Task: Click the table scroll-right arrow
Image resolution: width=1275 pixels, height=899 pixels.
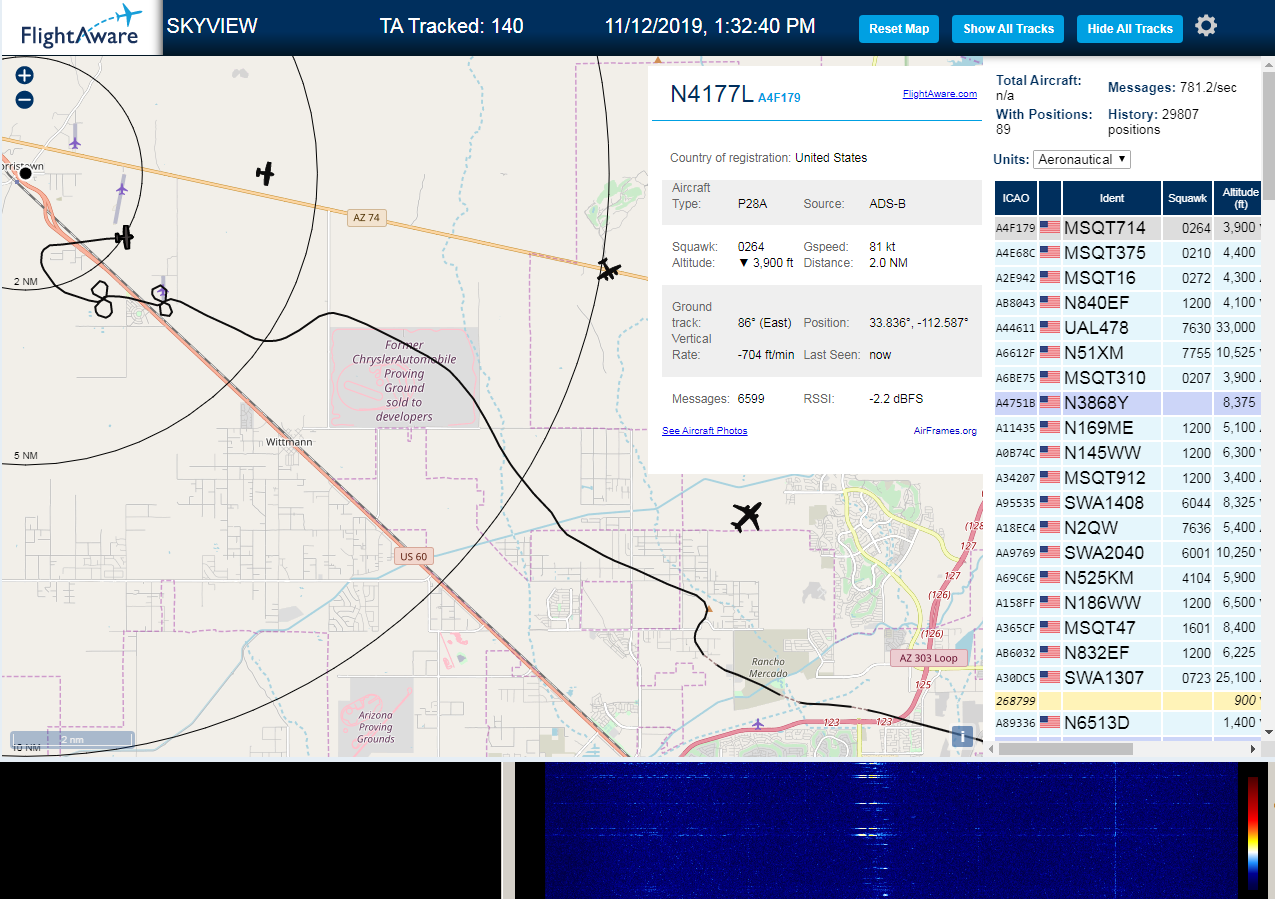Action: pos(1253,748)
